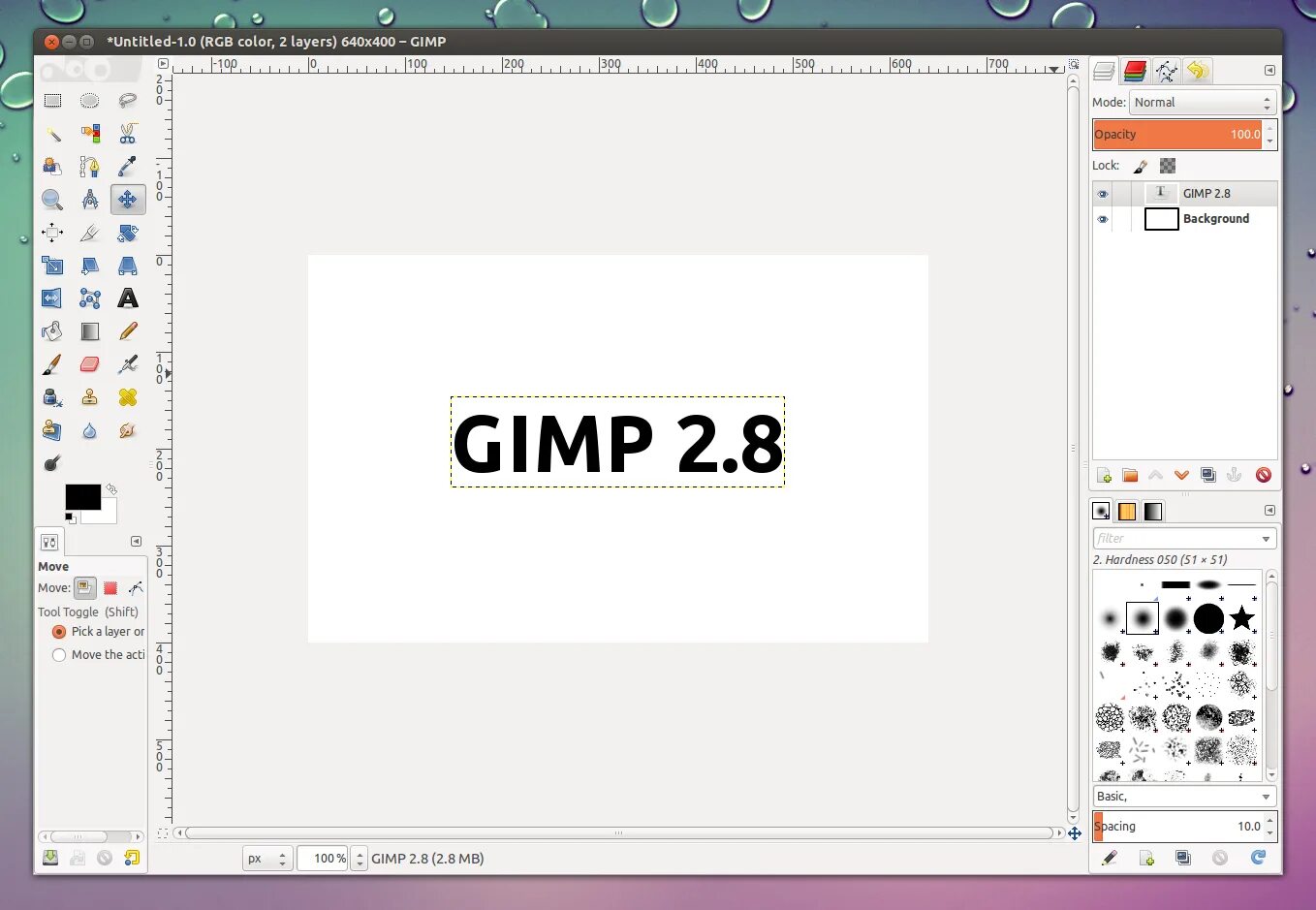
Task: Select the Select by Color tool
Action: pos(90,134)
